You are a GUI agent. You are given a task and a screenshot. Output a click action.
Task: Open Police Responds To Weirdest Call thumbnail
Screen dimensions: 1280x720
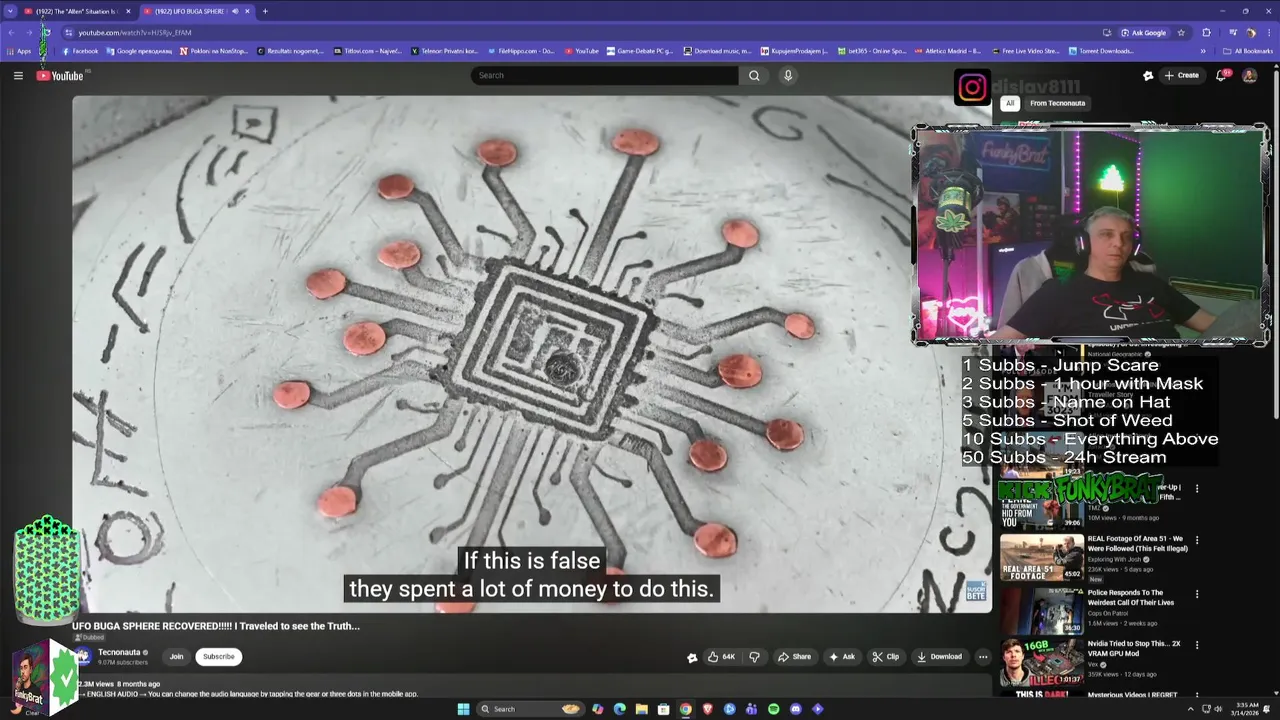click(x=1041, y=610)
